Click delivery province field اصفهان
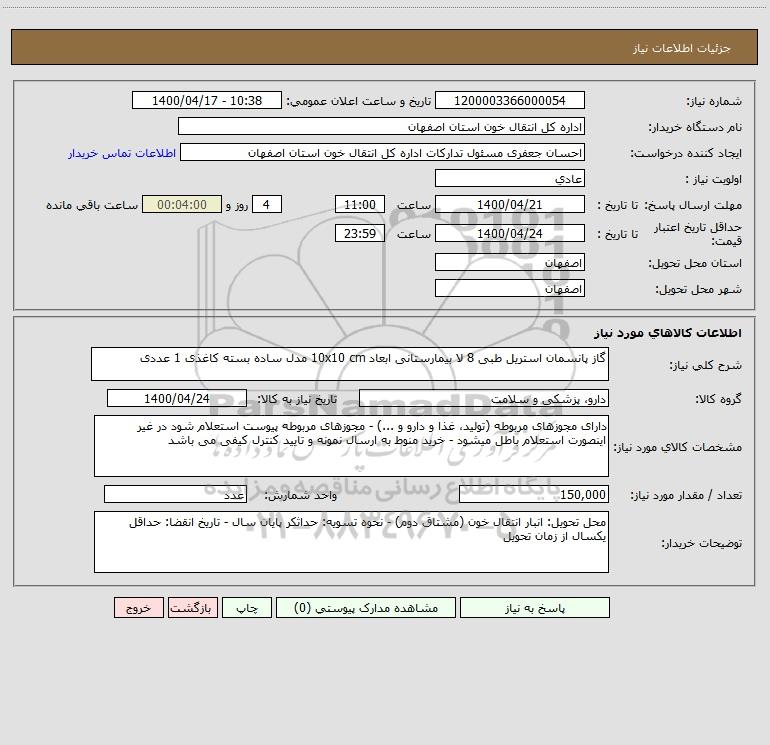 click(x=510, y=262)
